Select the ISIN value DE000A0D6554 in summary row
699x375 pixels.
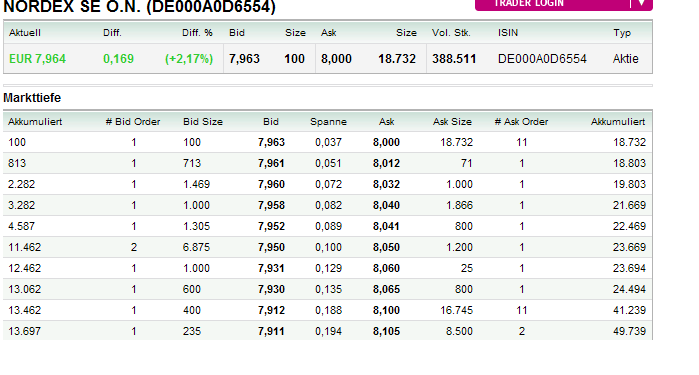point(542,59)
